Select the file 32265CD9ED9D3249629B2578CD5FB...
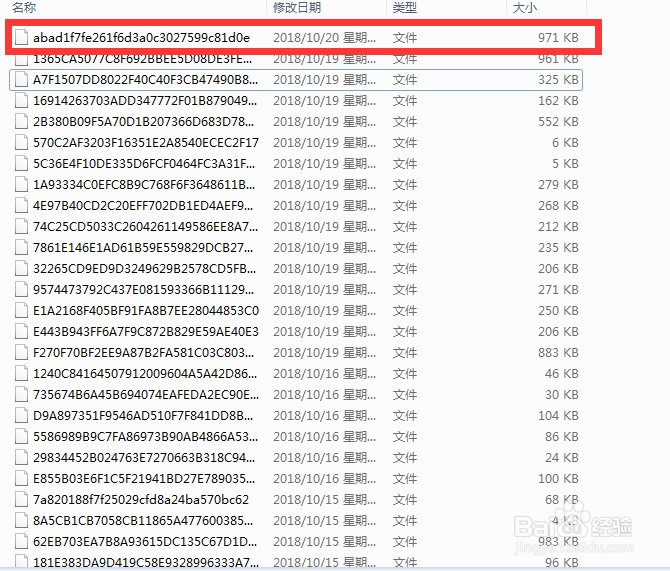The image size is (670, 571). 144,268
